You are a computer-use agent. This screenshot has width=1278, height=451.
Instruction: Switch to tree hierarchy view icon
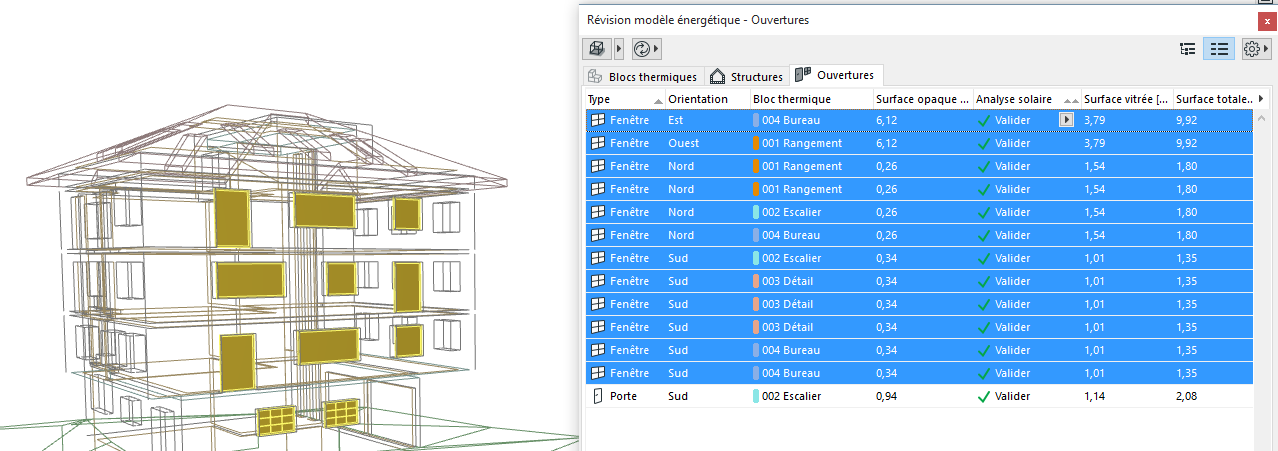coord(1188,48)
